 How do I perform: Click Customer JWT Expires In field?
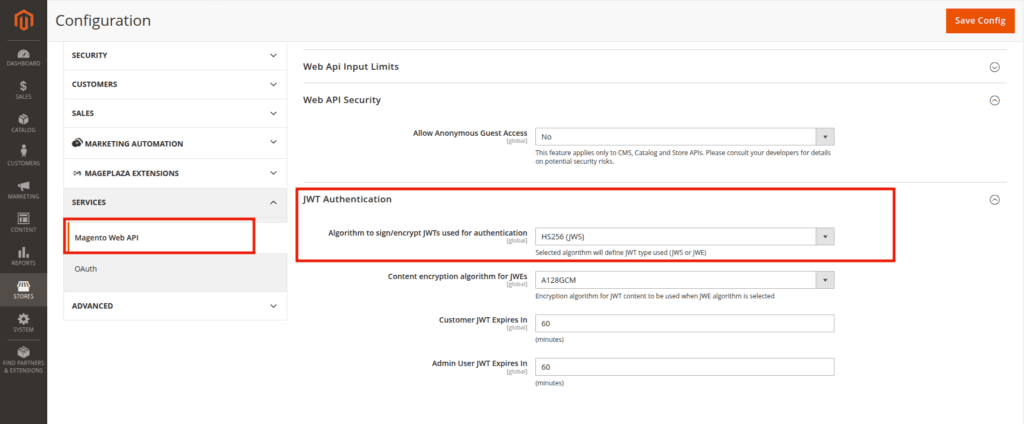tap(684, 323)
